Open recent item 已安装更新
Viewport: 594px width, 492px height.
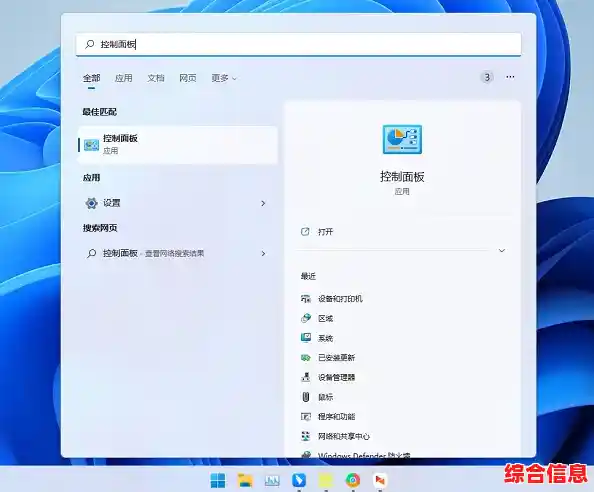pyautogui.click(x=336, y=358)
